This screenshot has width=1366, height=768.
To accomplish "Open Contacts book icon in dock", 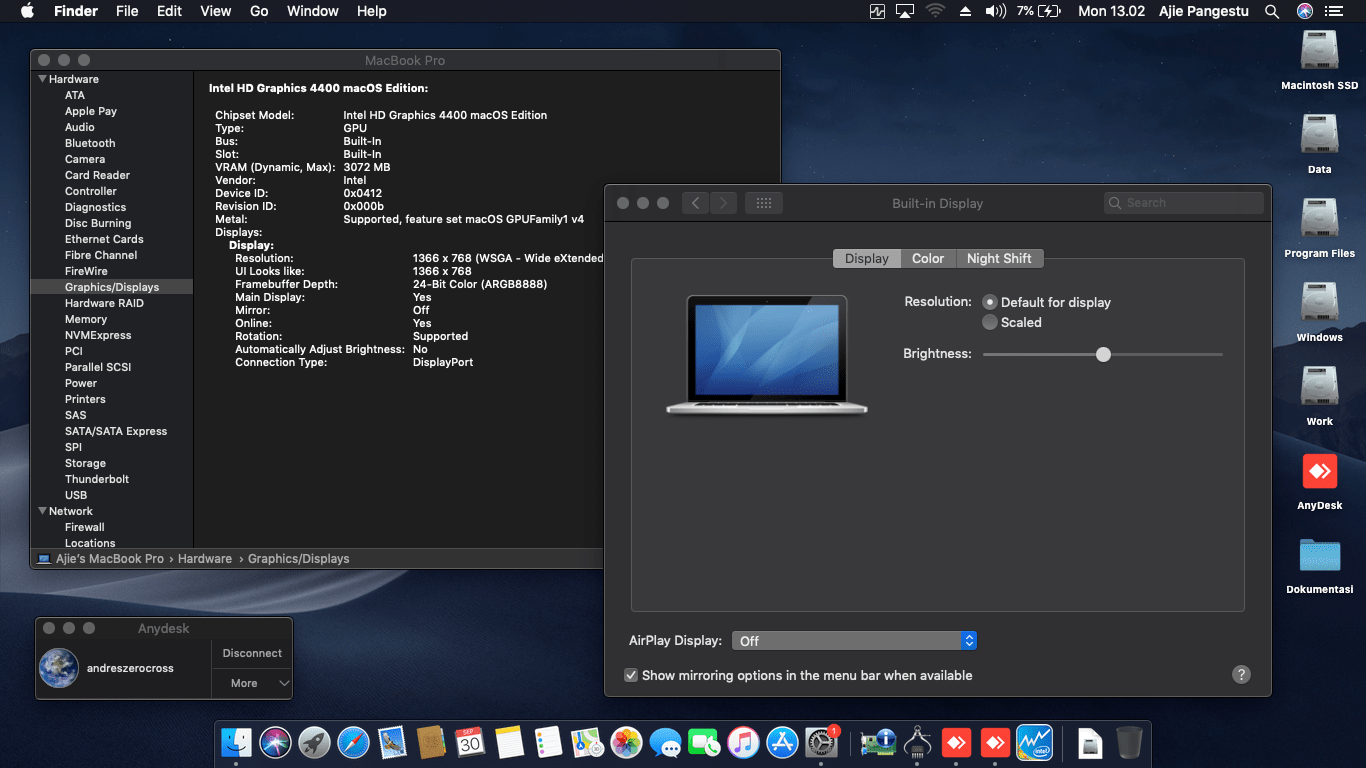I will pyautogui.click(x=431, y=742).
